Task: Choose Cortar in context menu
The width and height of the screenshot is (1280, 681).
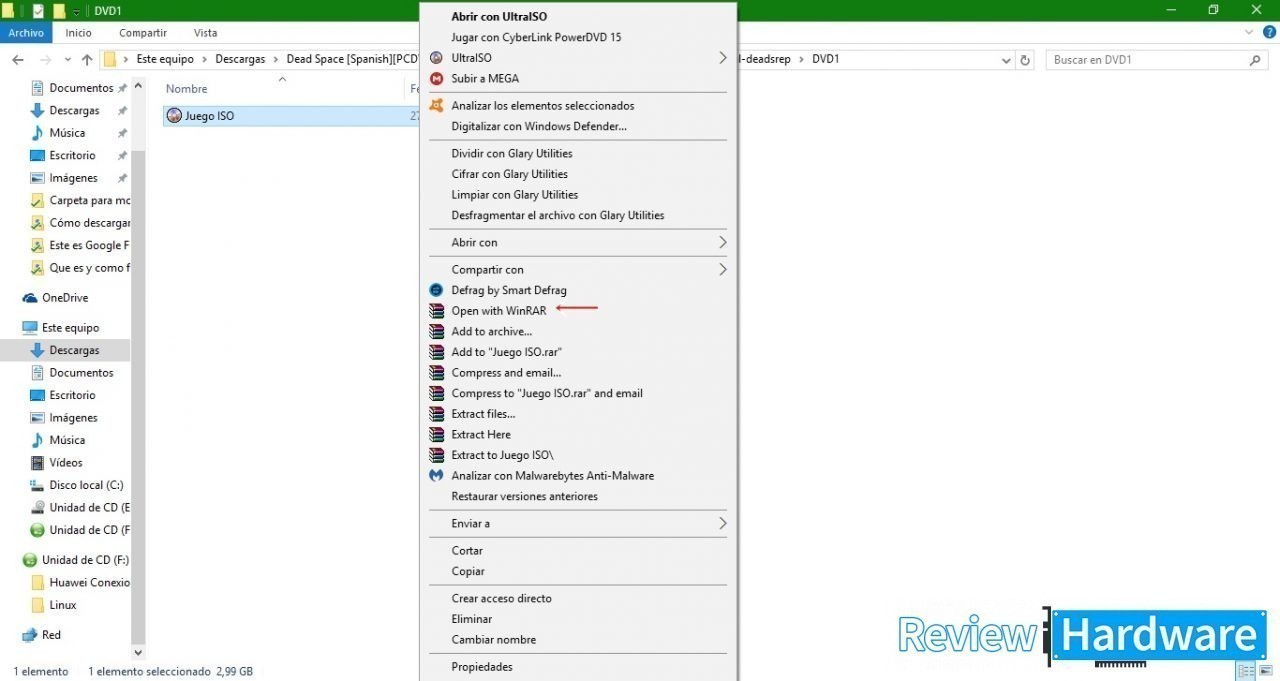Action: (467, 550)
